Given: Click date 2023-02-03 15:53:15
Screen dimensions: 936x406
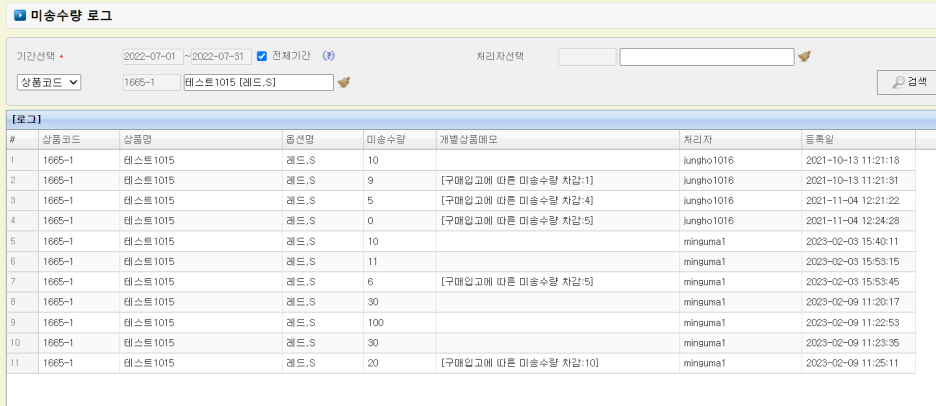Looking at the screenshot, I should pos(852,262).
